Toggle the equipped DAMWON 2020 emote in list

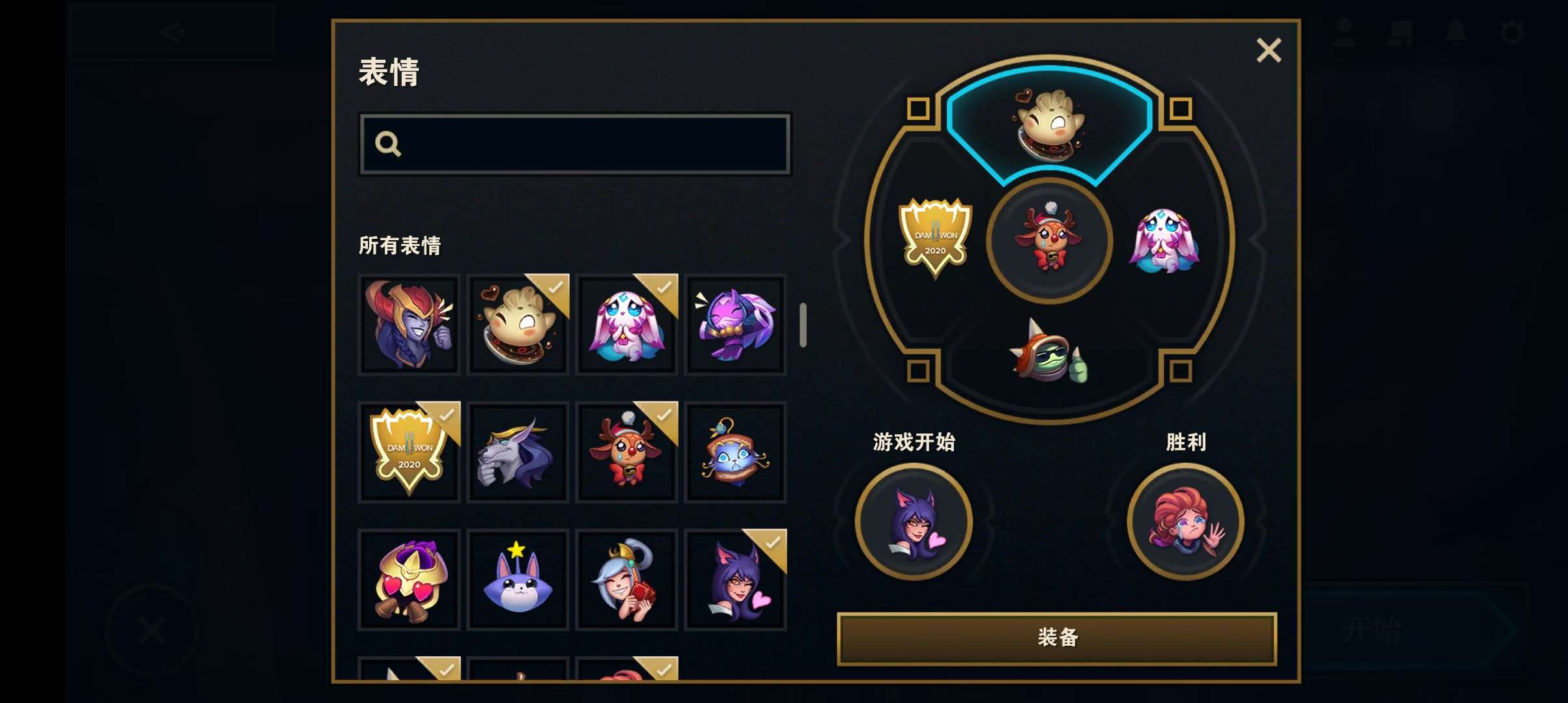point(409,452)
